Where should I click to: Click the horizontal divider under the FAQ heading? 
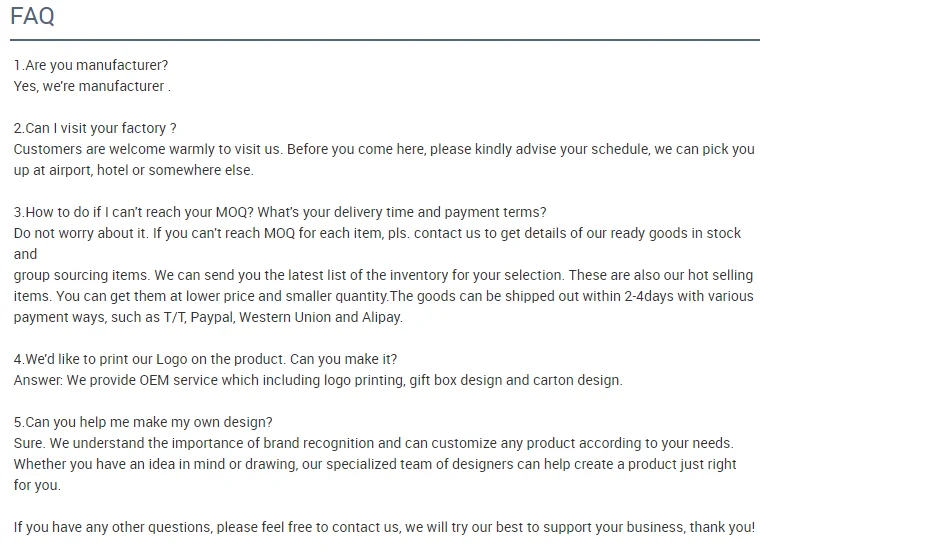384,41
